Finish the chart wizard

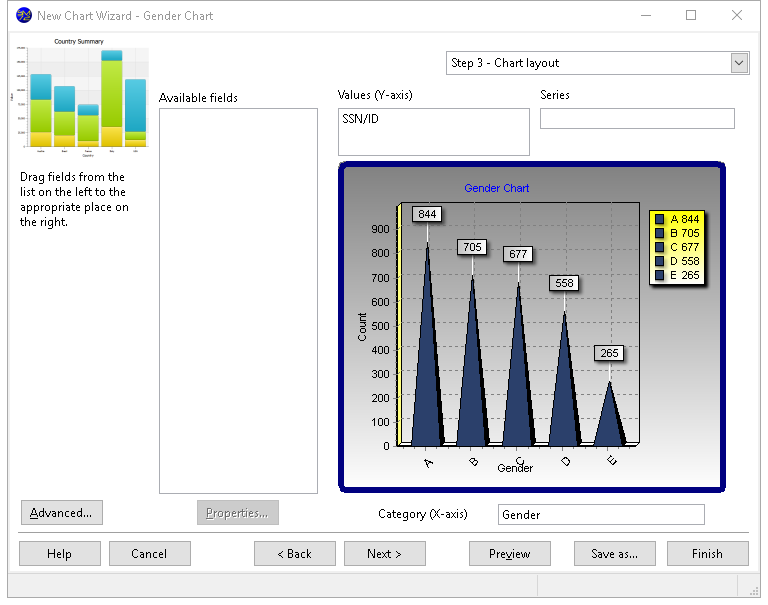click(708, 554)
